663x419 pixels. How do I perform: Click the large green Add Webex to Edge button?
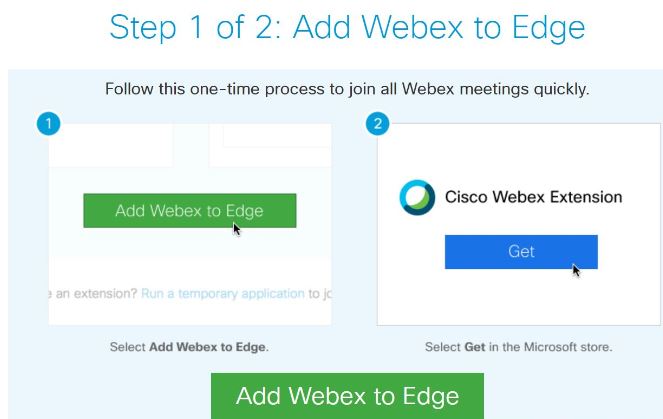[347, 396]
